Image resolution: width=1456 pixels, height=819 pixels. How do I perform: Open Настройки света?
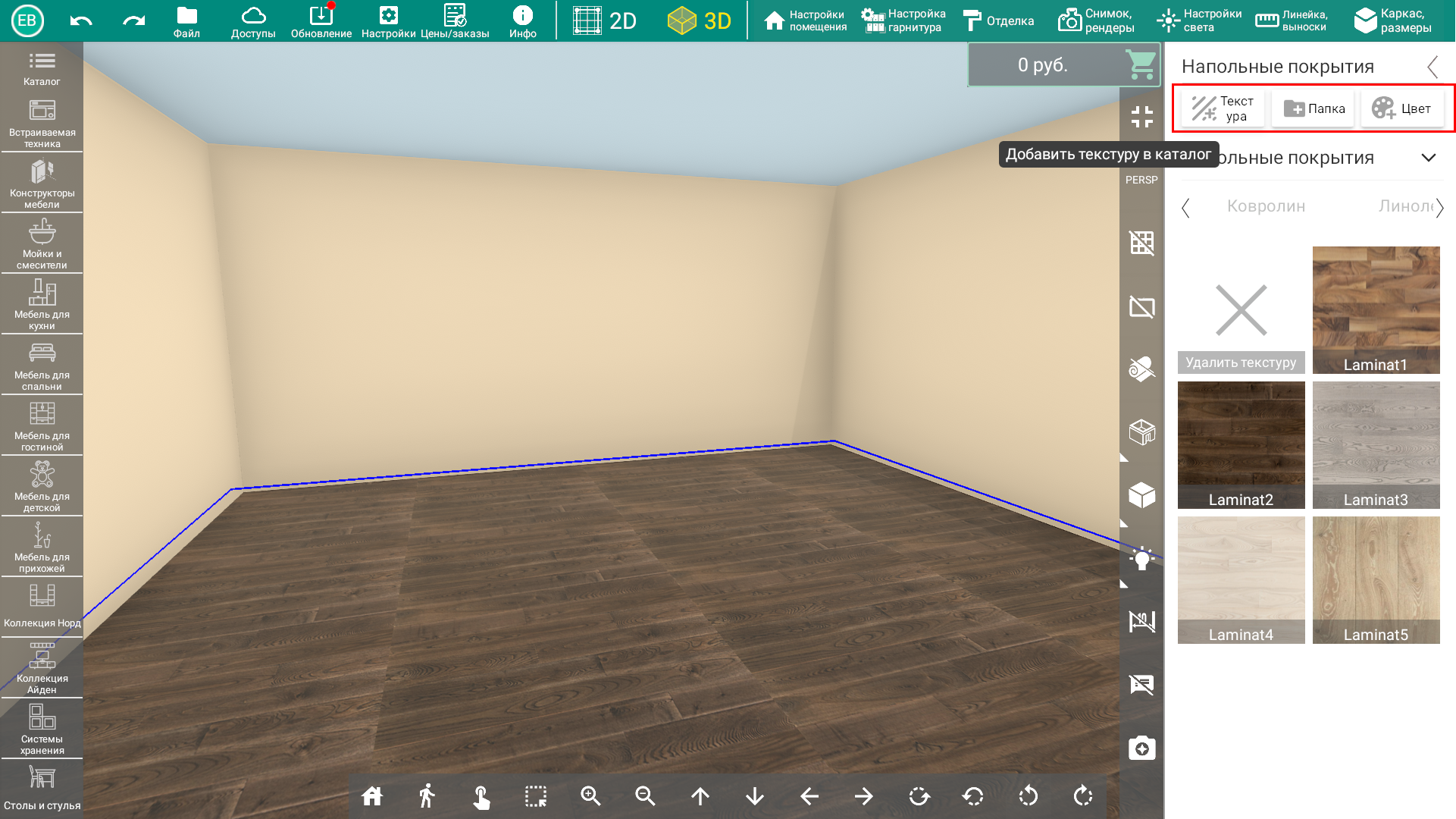click(1199, 20)
